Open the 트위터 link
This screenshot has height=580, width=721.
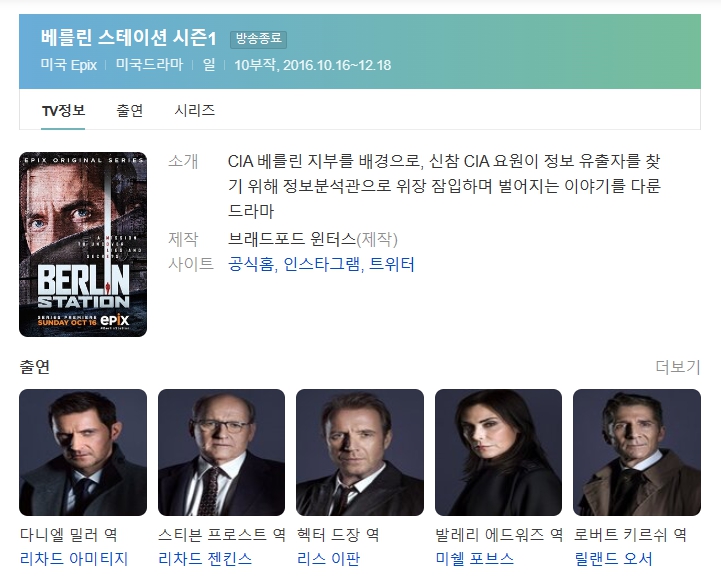[x=392, y=264]
